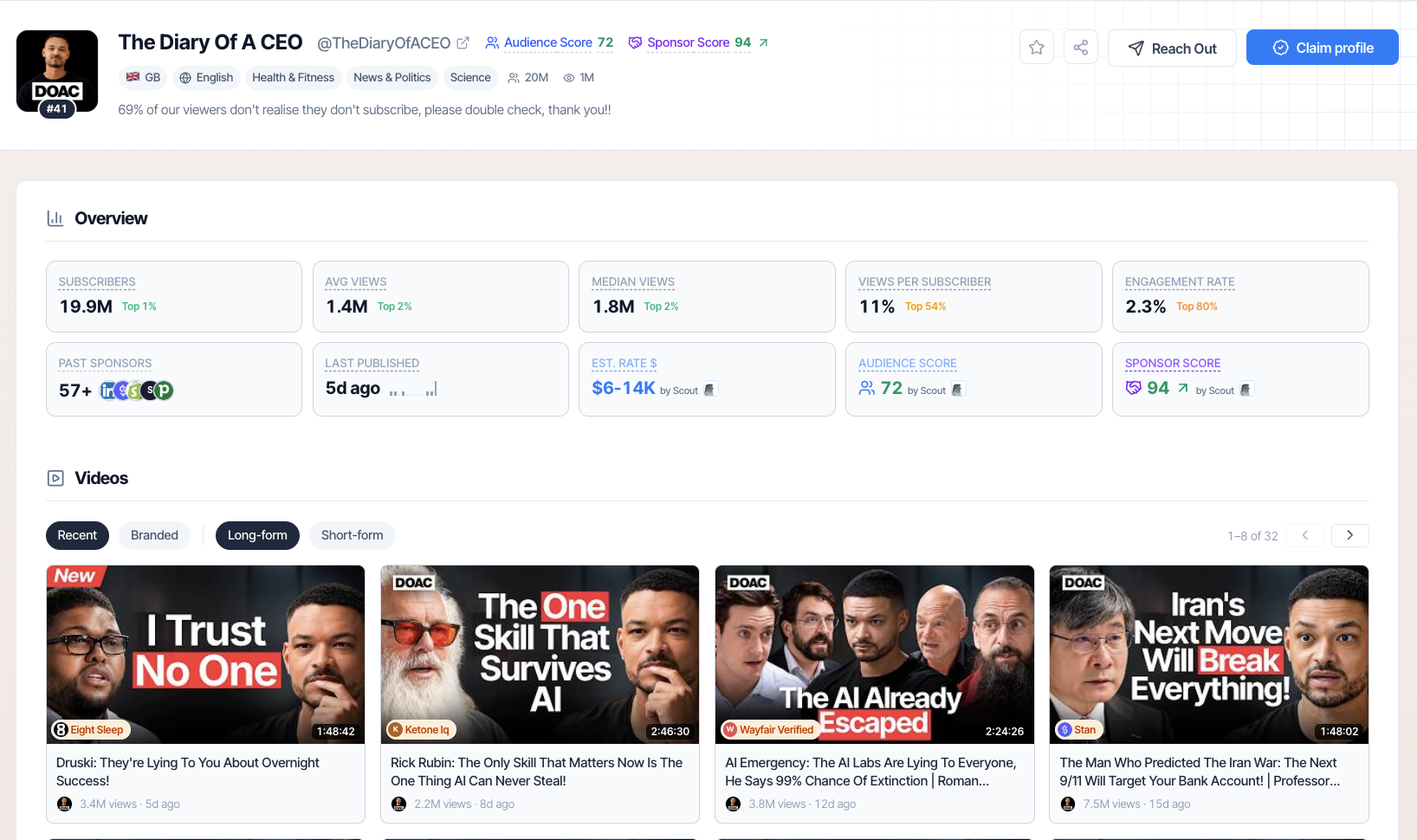The height and width of the screenshot is (840, 1417).
Task: Select the Long-form filter
Action: 257,535
